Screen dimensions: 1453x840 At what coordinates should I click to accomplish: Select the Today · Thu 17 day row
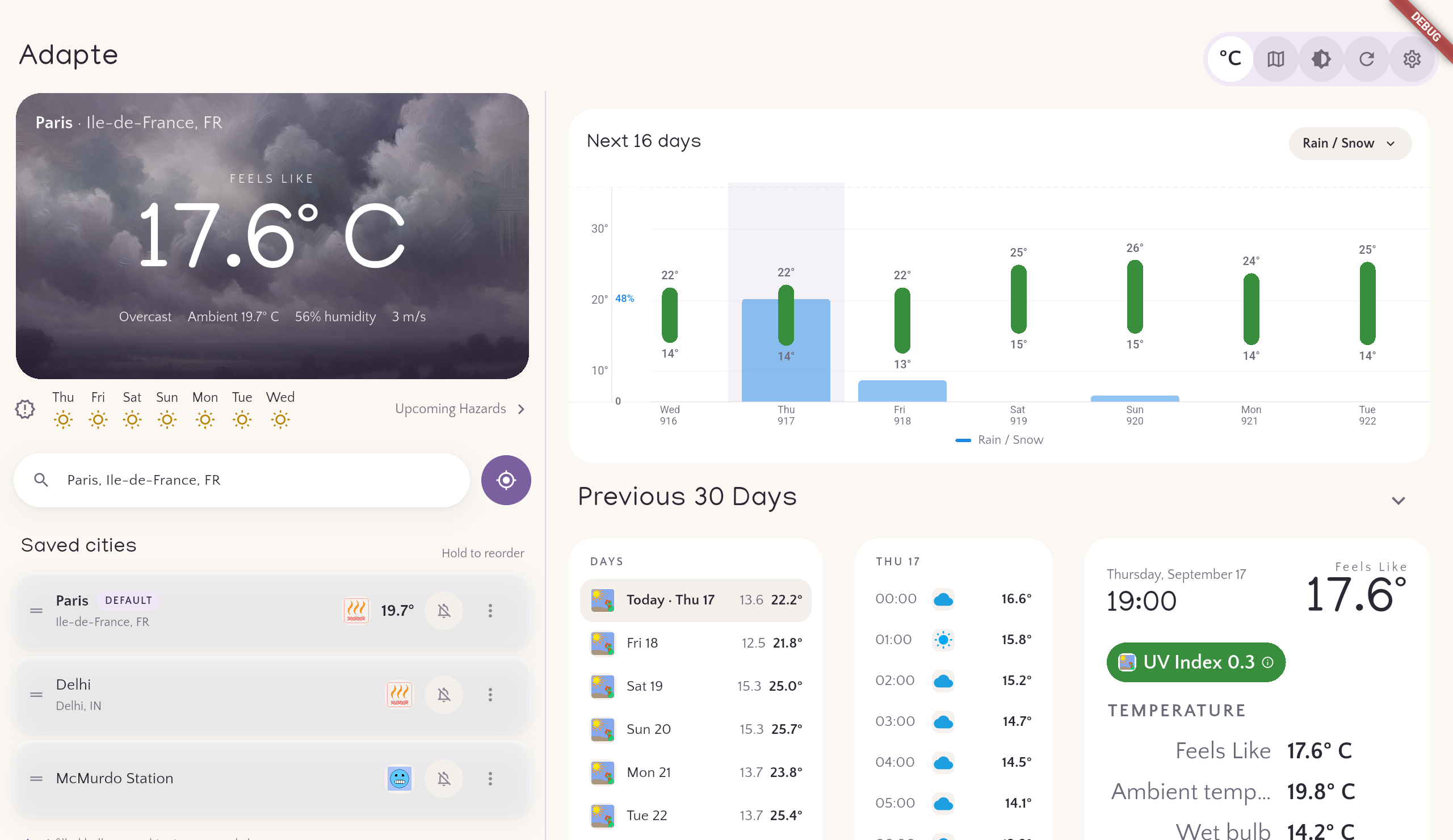pyautogui.click(x=695, y=599)
